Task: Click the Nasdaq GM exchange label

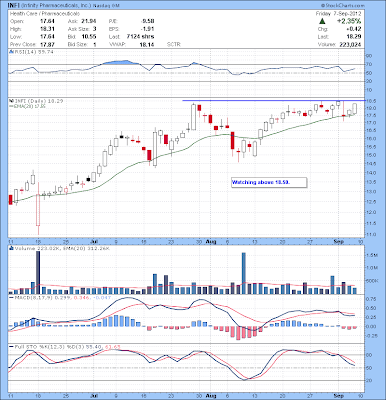Action: point(107,6)
